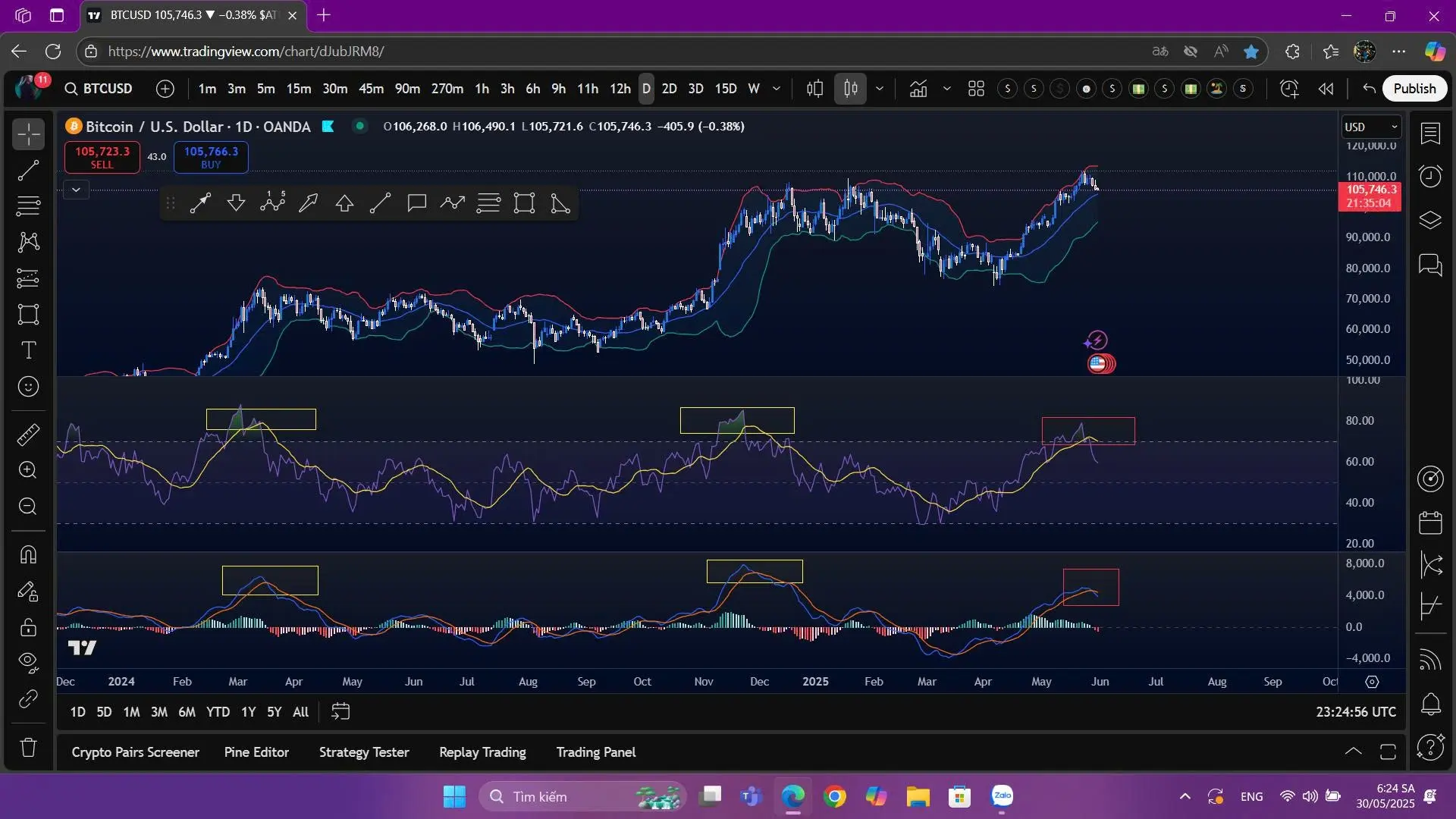
Task: Set date range to All
Action: click(300, 712)
